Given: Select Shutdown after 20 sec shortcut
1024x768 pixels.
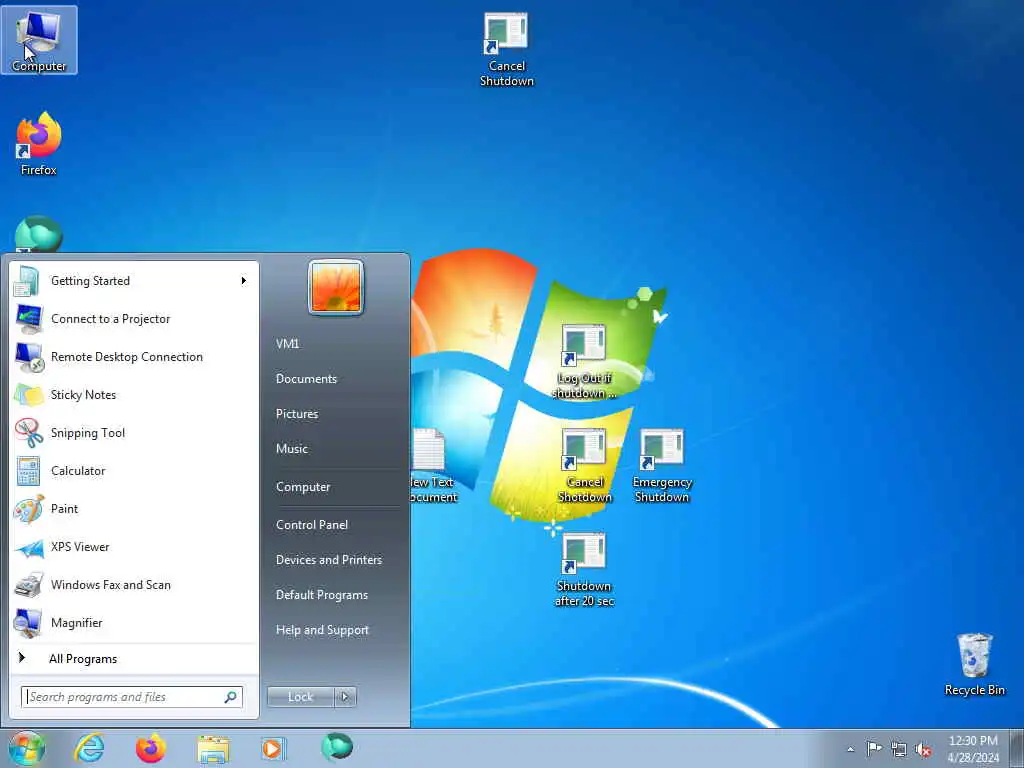Looking at the screenshot, I should 584,570.
